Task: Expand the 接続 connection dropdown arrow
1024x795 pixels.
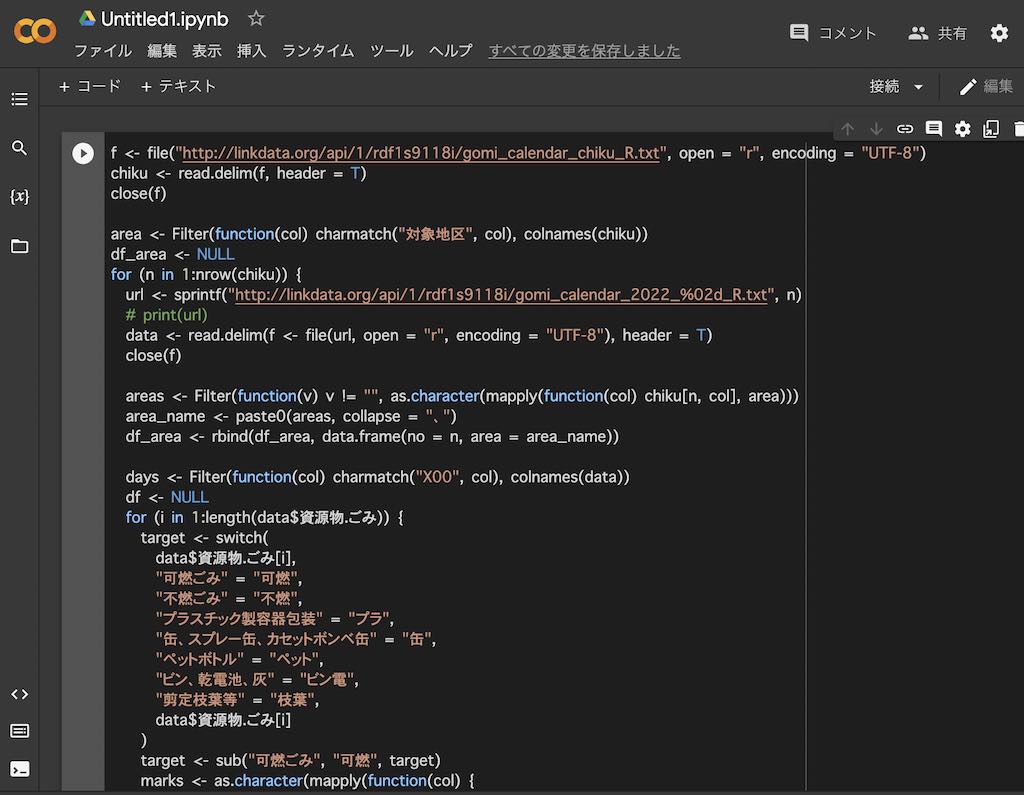Action: 919,87
